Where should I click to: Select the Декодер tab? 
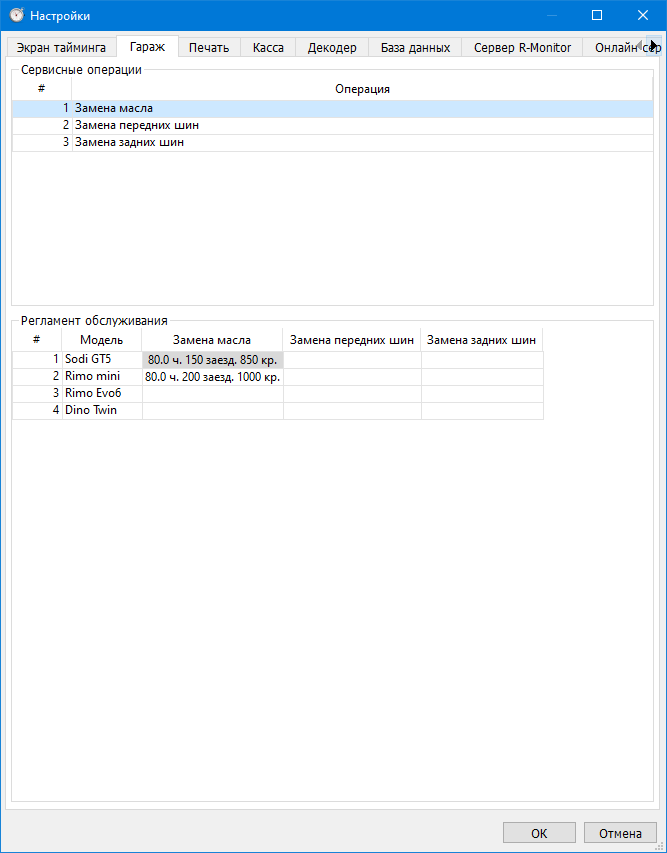pyautogui.click(x=332, y=47)
